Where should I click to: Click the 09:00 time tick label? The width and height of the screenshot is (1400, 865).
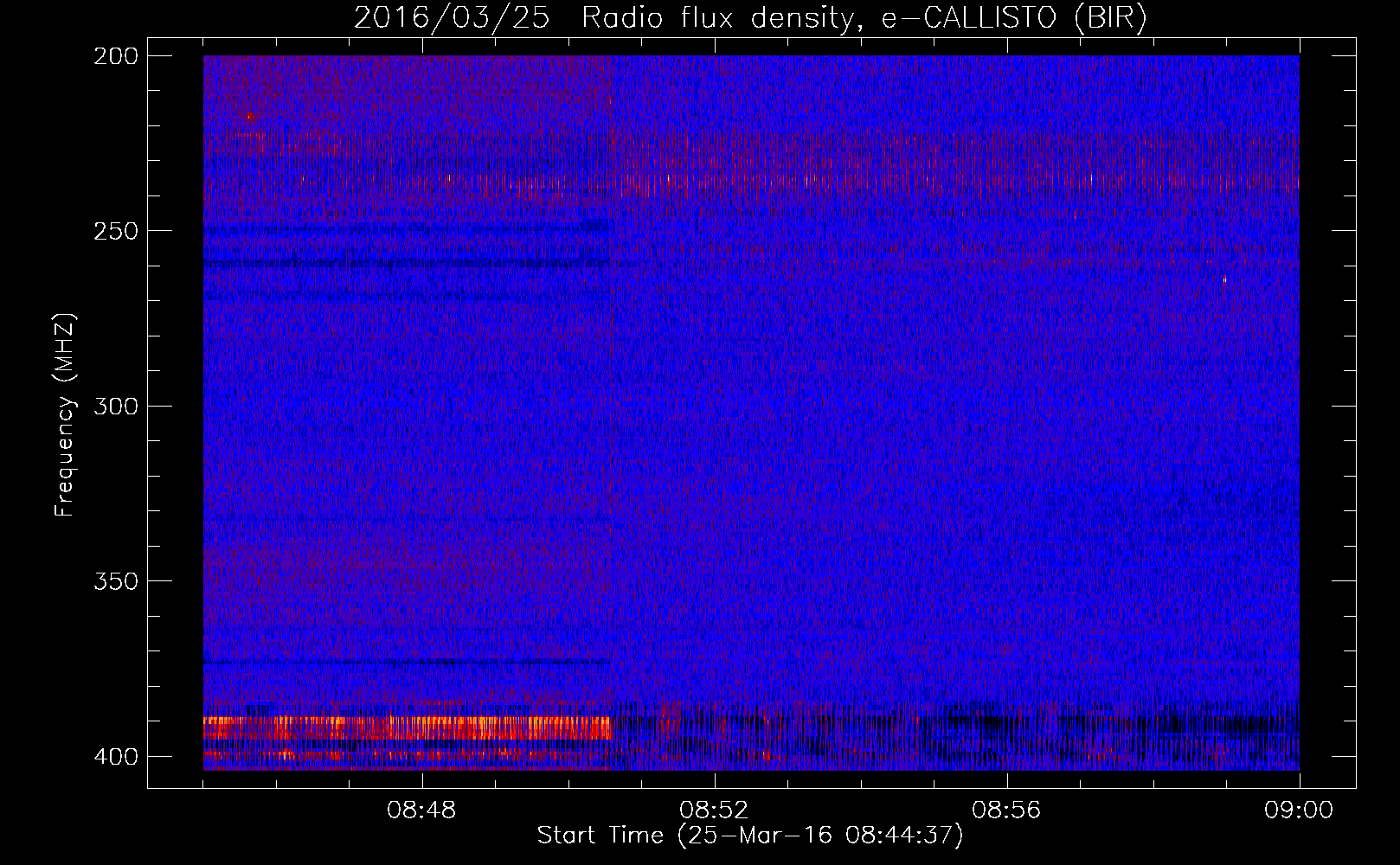pyautogui.click(x=1299, y=811)
